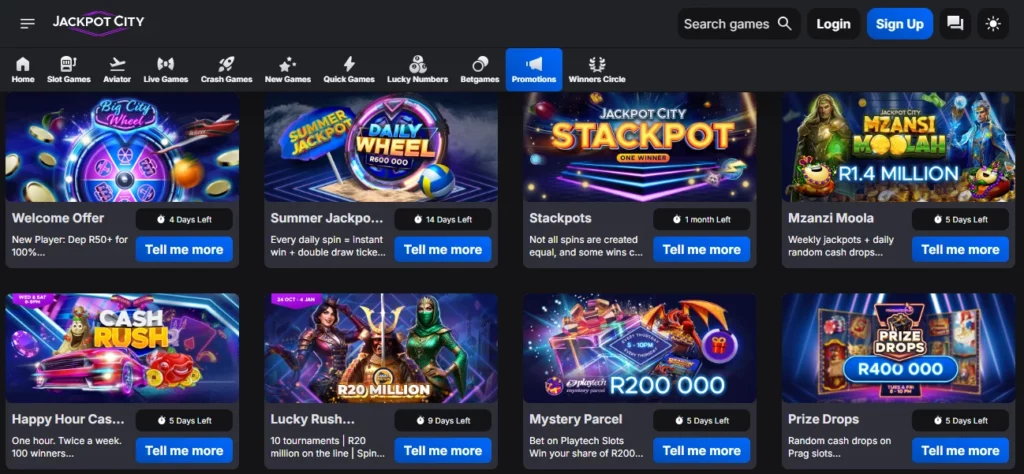Open the live chat icon

(x=955, y=24)
